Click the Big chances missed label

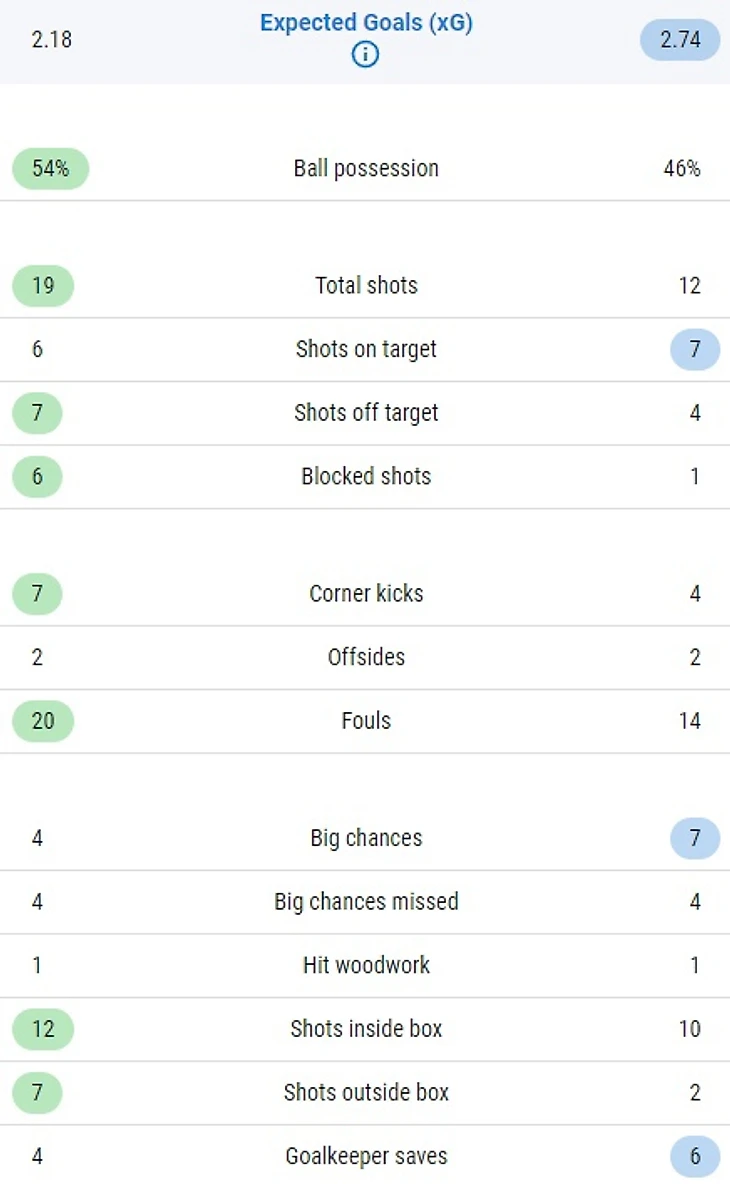tap(366, 902)
